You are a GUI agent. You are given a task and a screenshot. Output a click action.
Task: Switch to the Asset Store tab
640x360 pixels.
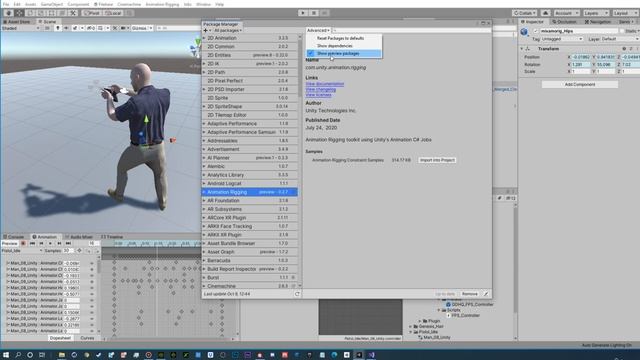click(x=17, y=21)
